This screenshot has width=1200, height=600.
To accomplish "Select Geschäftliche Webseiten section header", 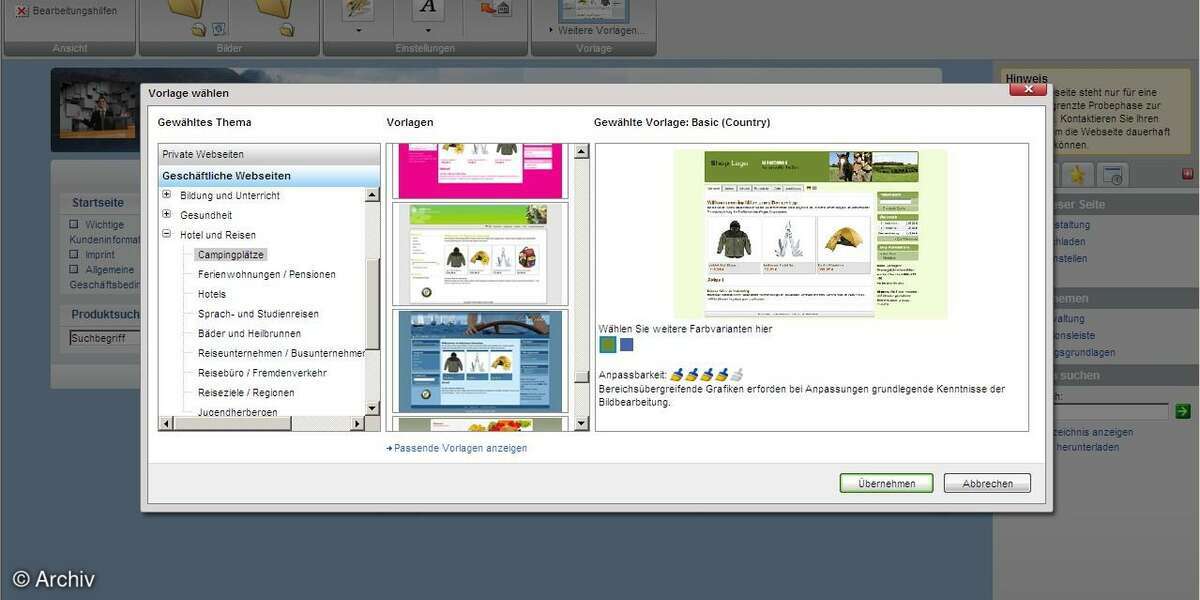I will (226, 176).
